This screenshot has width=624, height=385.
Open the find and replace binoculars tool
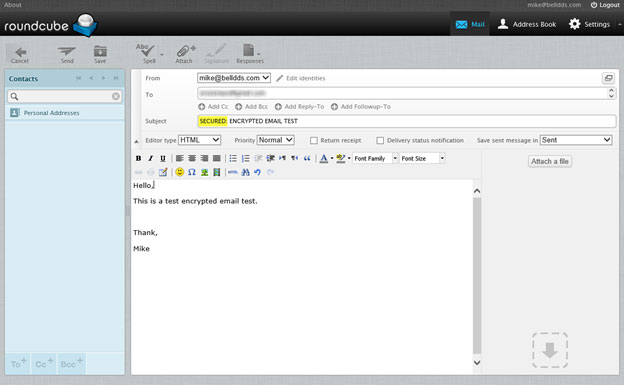245,172
